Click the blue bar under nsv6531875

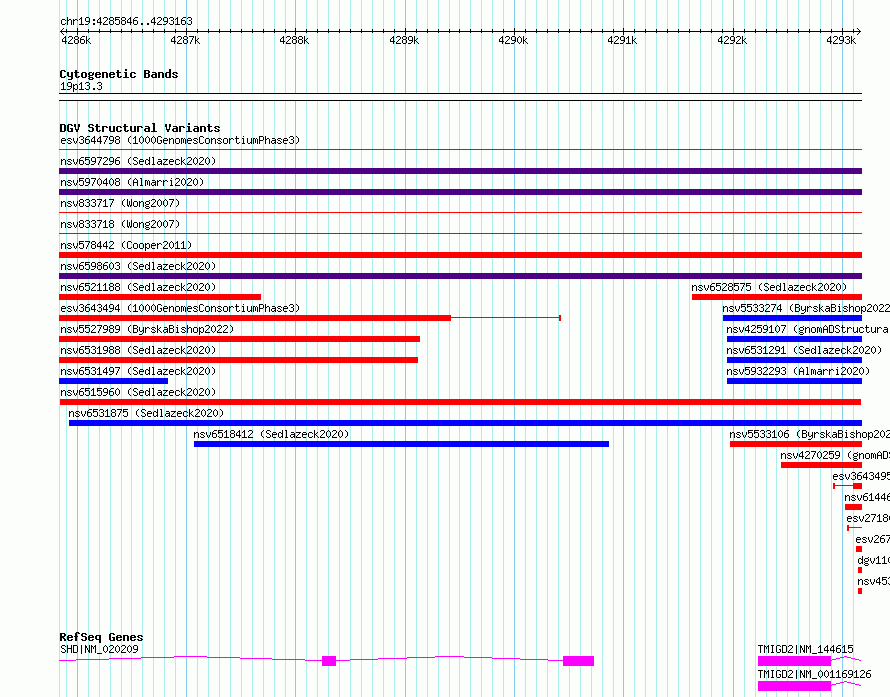click(465, 423)
